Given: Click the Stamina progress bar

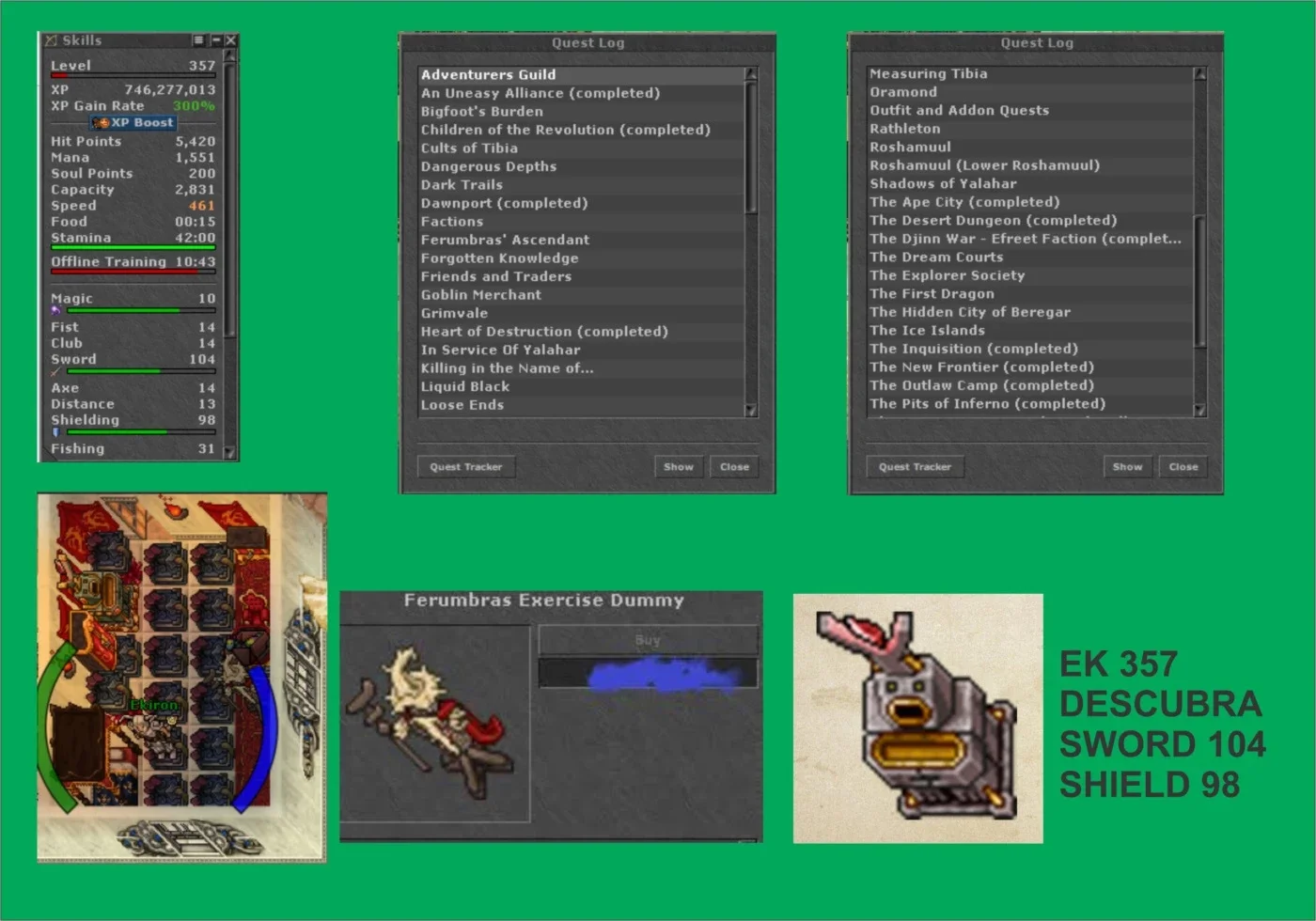Looking at the screenshot, I should [133, 248].
